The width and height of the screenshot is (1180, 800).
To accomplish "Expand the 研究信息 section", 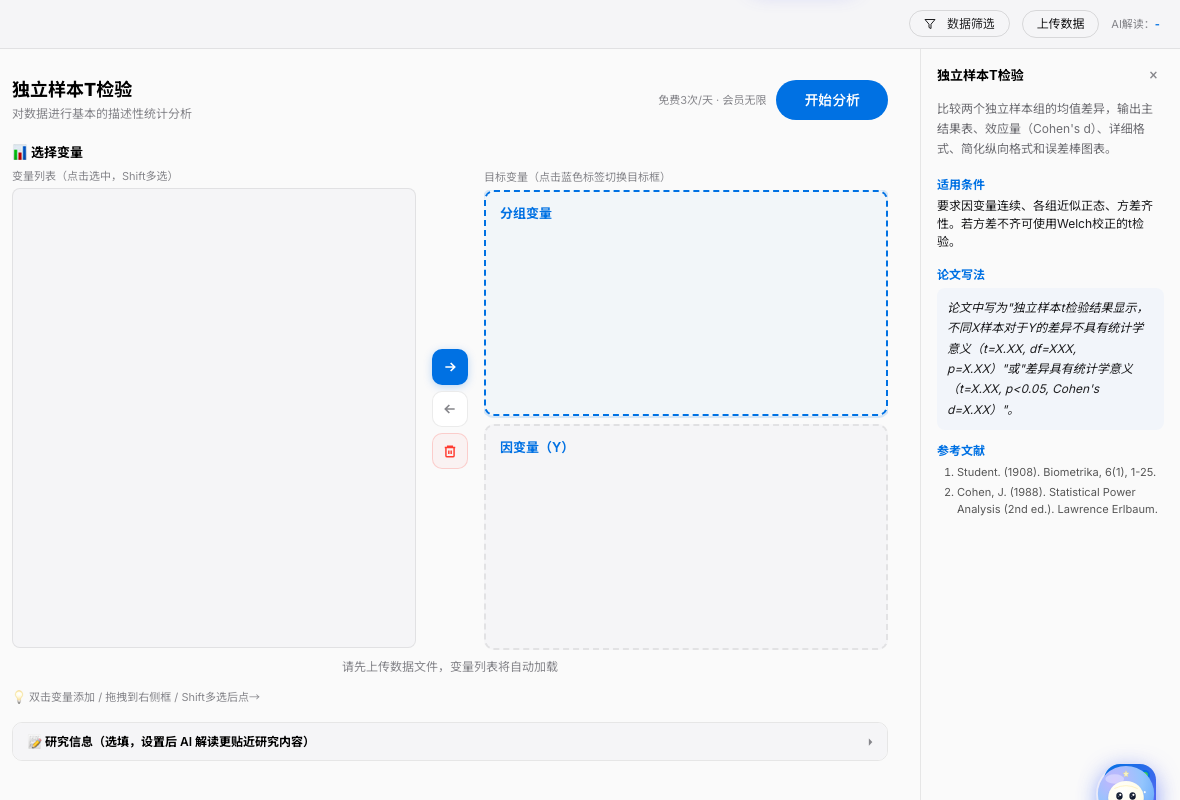I will click(x=450, y=741).
